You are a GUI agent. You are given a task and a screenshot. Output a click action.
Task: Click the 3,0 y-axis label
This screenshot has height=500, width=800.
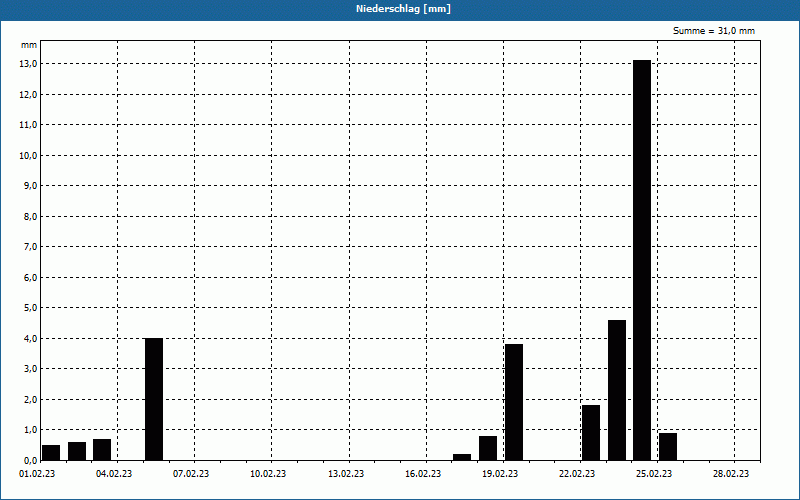(x=30, y=369)
